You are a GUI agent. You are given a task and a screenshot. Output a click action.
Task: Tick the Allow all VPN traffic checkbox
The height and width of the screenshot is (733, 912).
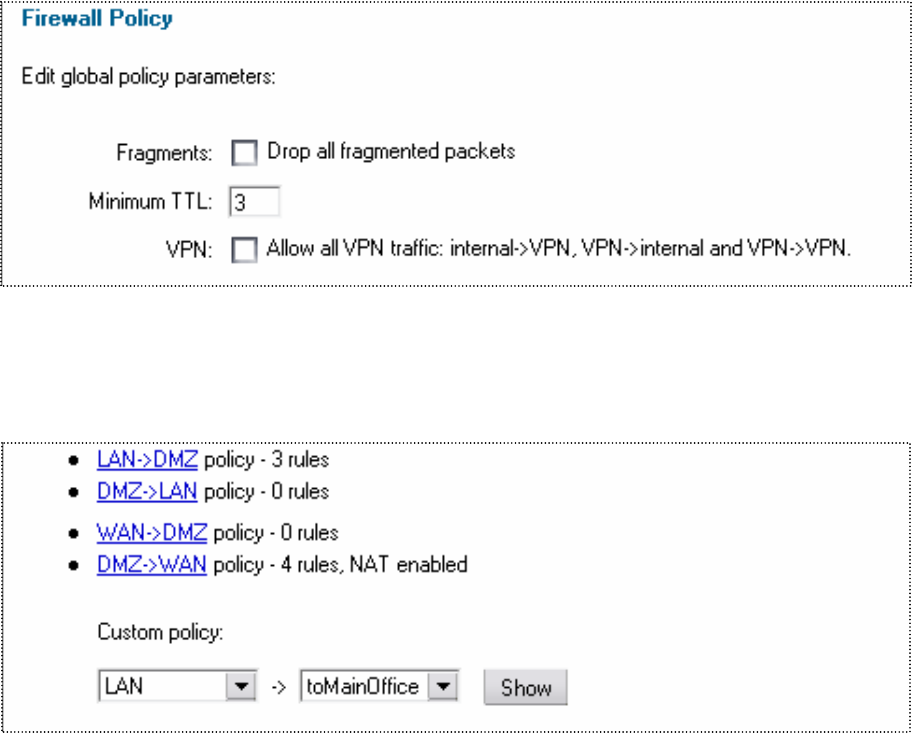(x=244, y=251)
